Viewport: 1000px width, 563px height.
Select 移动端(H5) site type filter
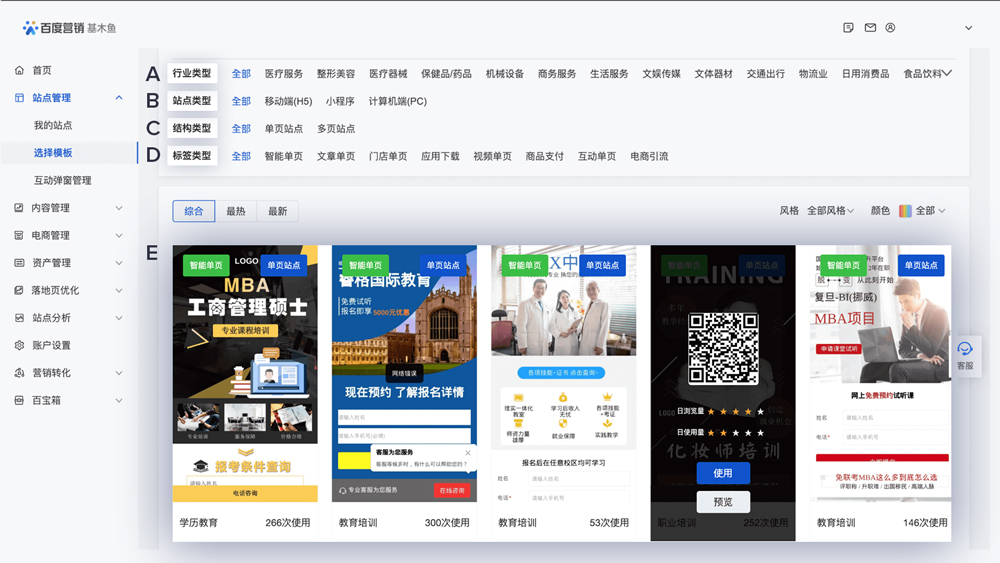tap(288, 101)
